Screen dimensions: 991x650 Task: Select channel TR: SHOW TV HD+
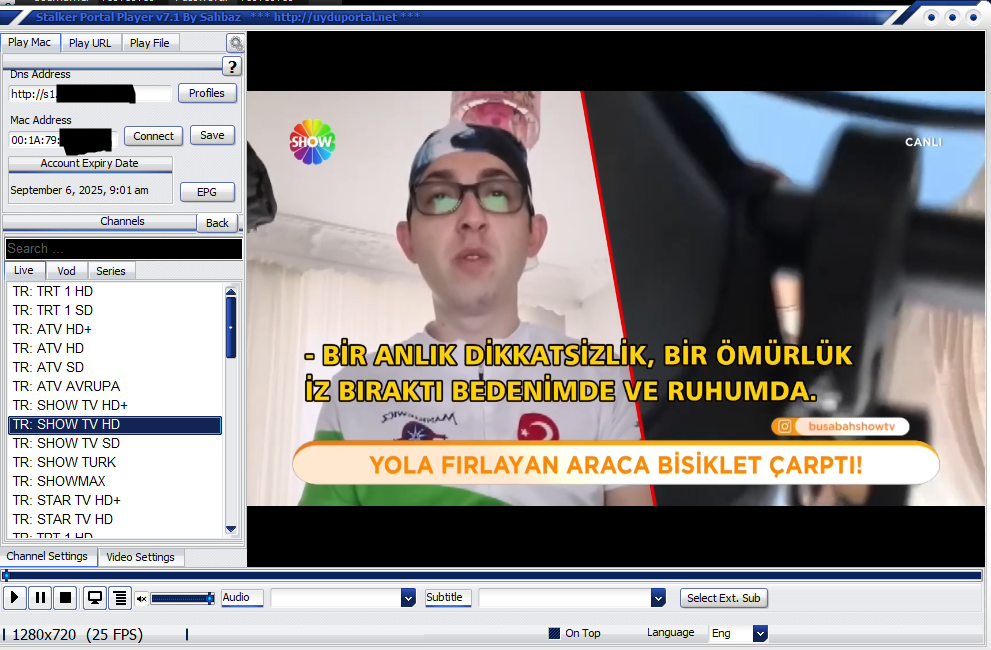point(116,405)
